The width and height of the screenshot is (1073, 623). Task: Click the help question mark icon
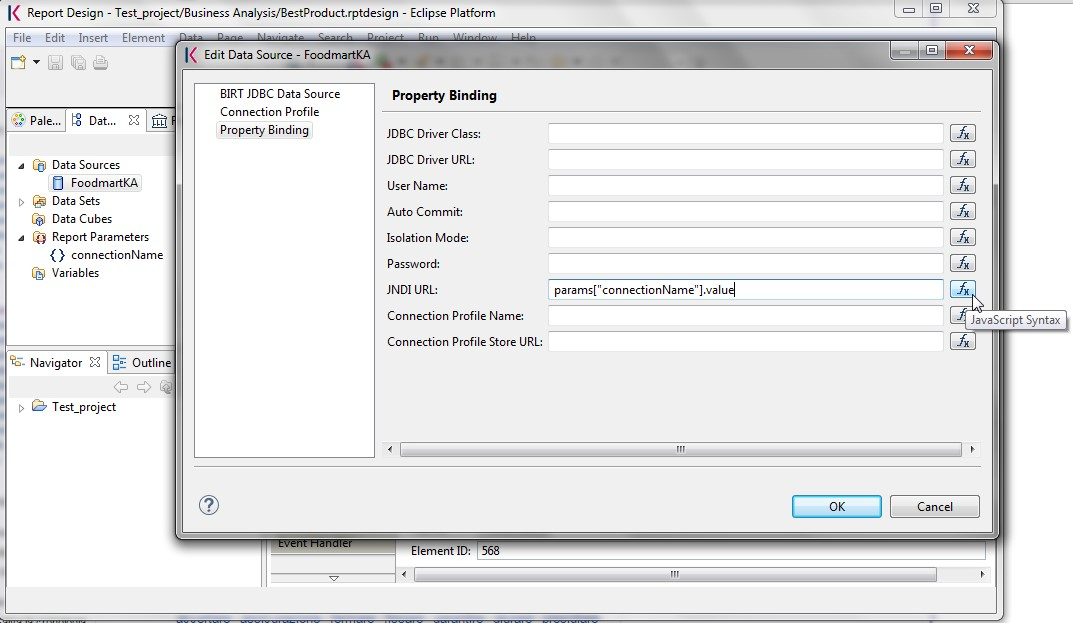tap(209, 505)
